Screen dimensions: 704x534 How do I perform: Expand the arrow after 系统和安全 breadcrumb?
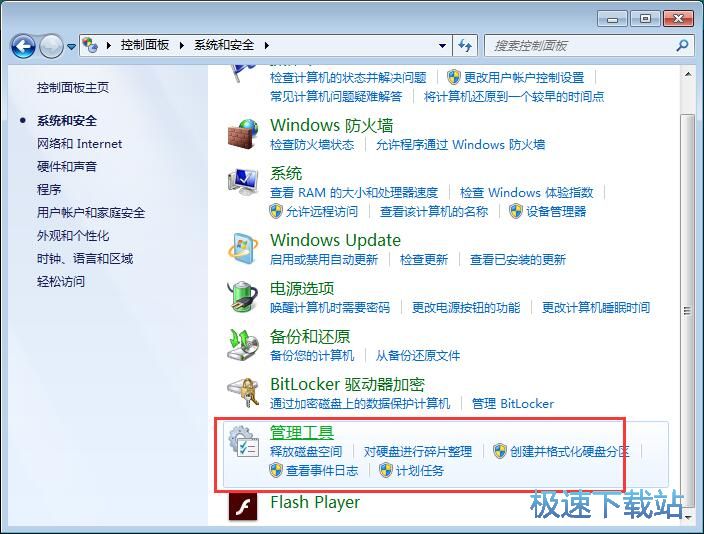coord(267,45)
